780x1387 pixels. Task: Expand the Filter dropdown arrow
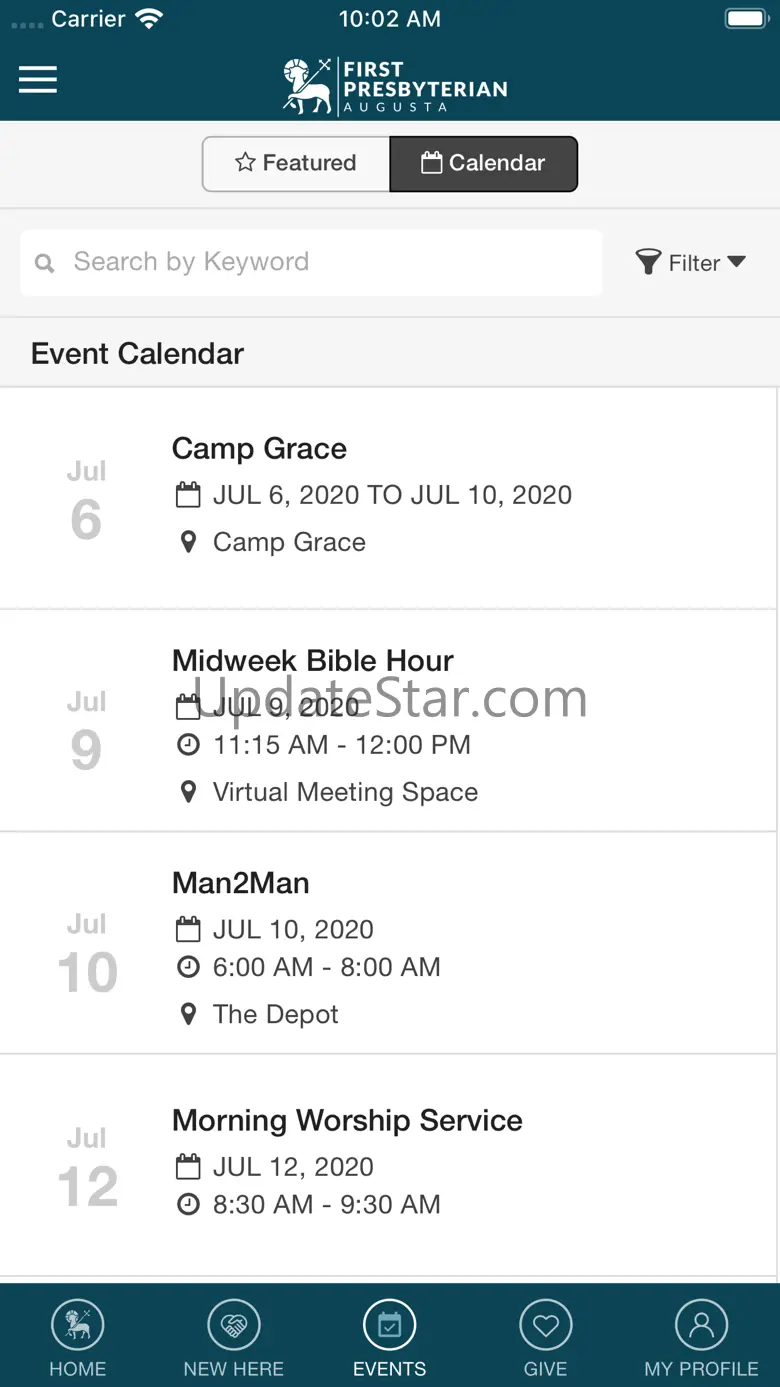click(736, 262)
